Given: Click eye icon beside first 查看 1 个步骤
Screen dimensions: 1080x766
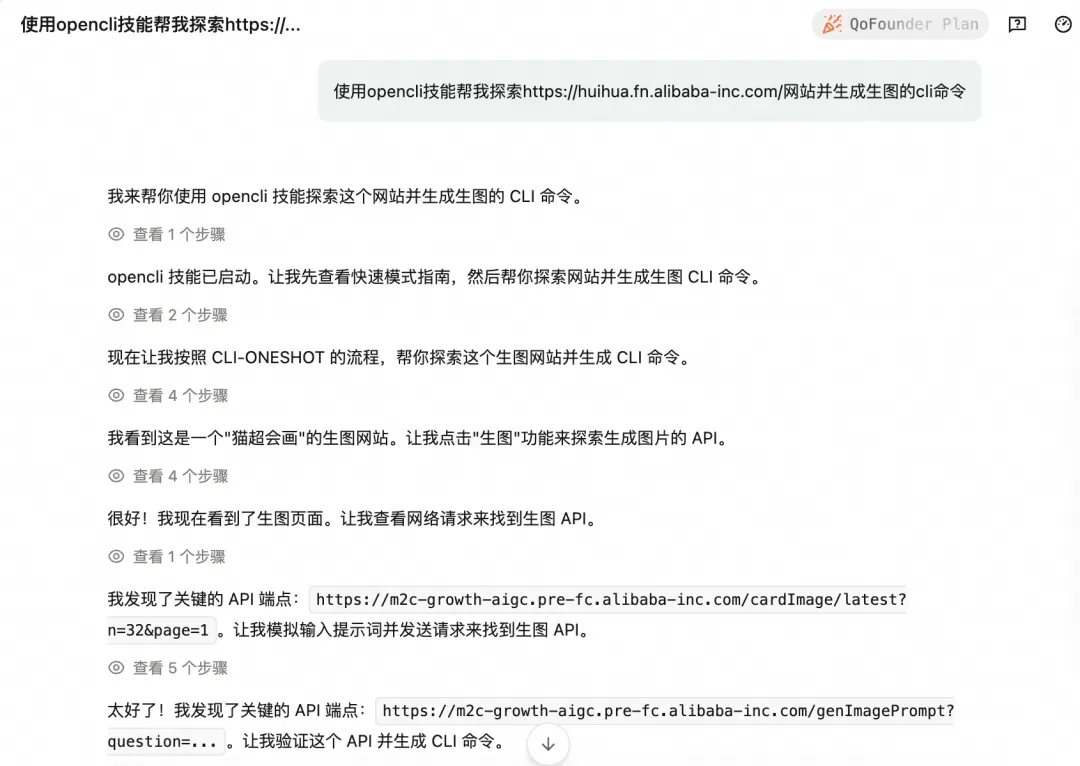Looking at the screenshot, I should pyautogui.click(x=116, y=234).
